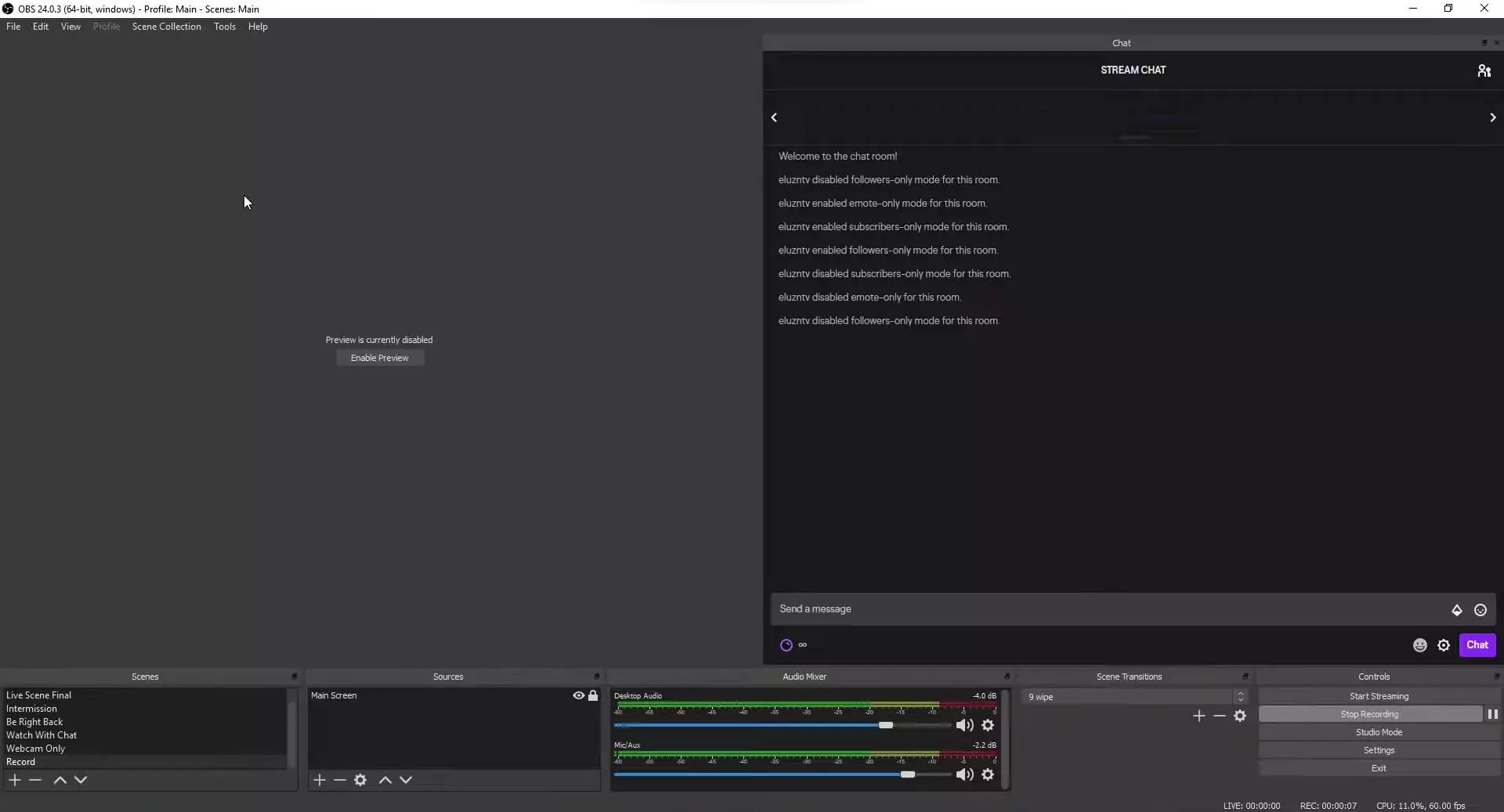1504x812 pixels.
Task: Click Stop Recording button
Action: pyautogui.click(x=1370, y=714)
